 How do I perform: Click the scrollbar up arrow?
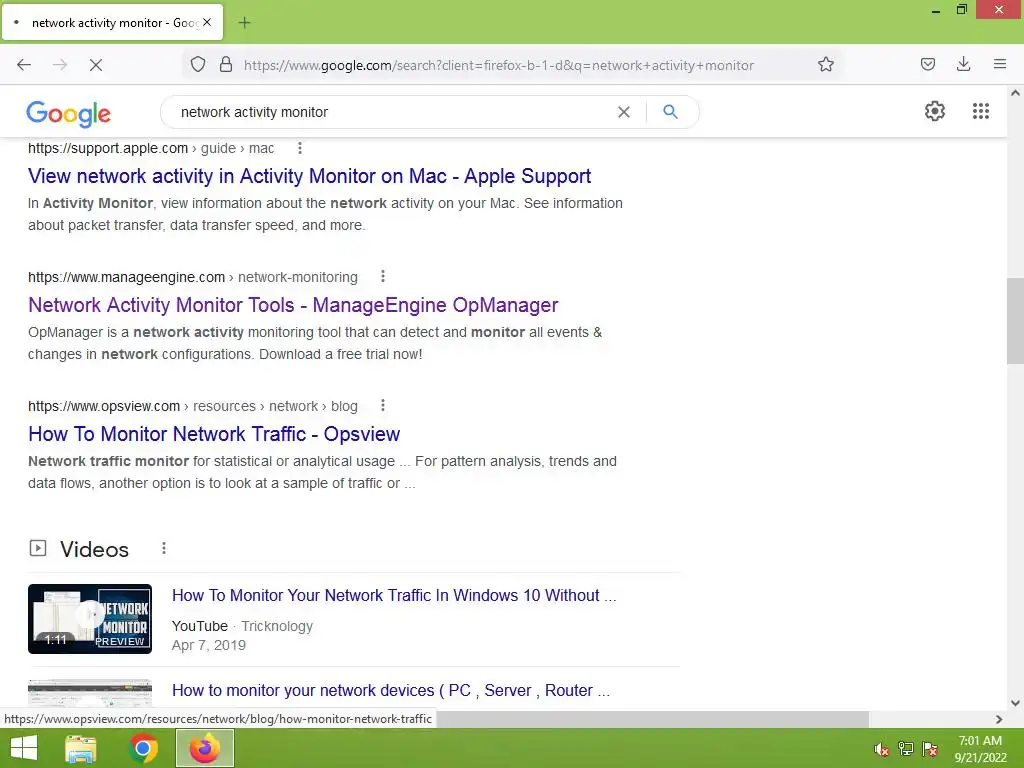pos(1015,93)
